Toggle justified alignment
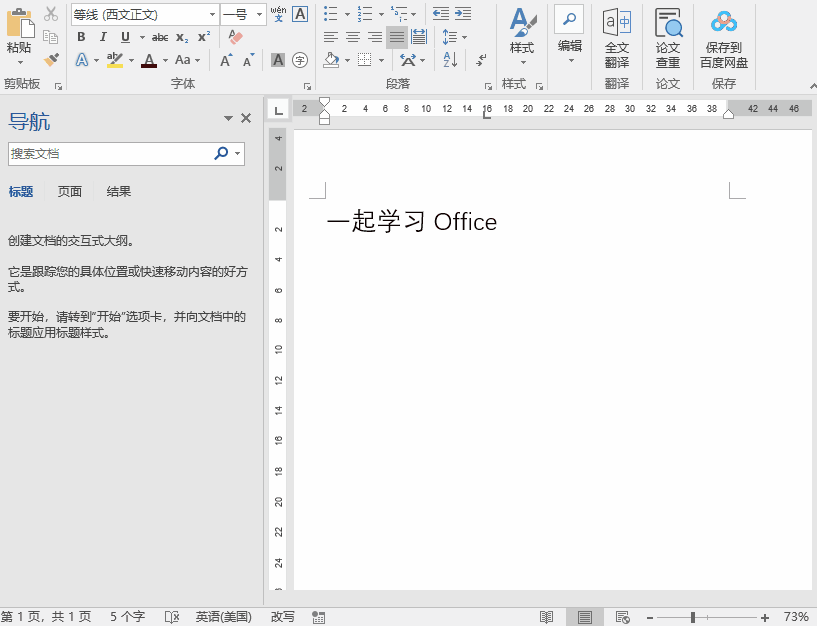Viewport: 817px width, 626px height. (x=397, y=37)
